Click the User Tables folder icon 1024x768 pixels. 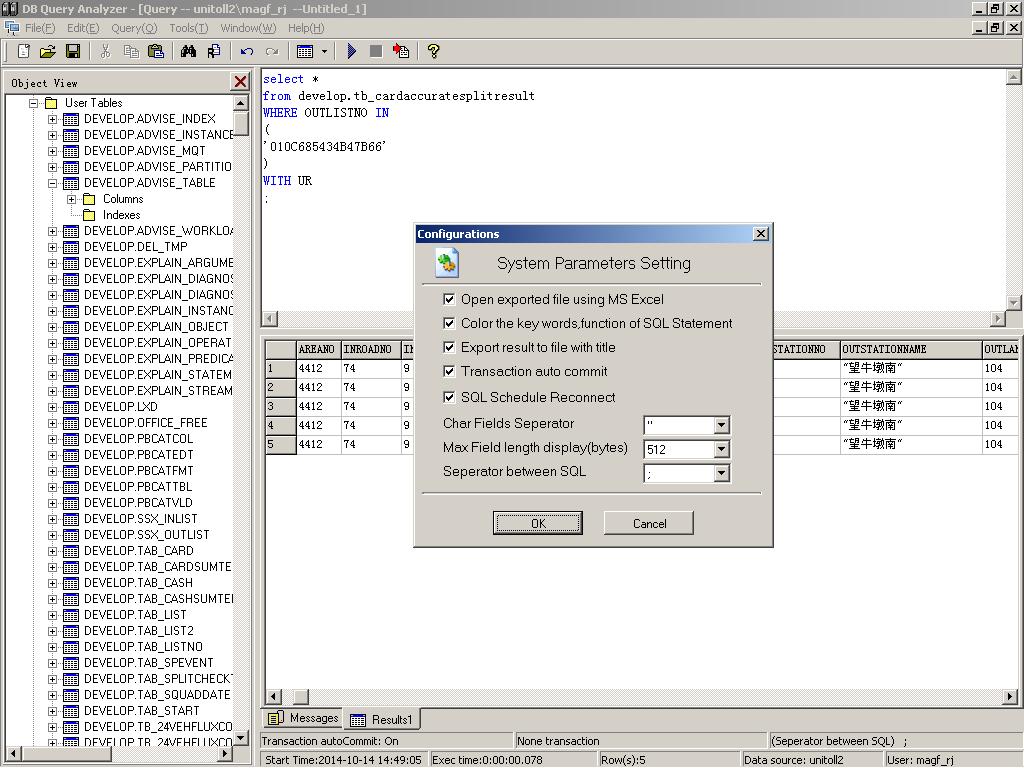point(51,103)
